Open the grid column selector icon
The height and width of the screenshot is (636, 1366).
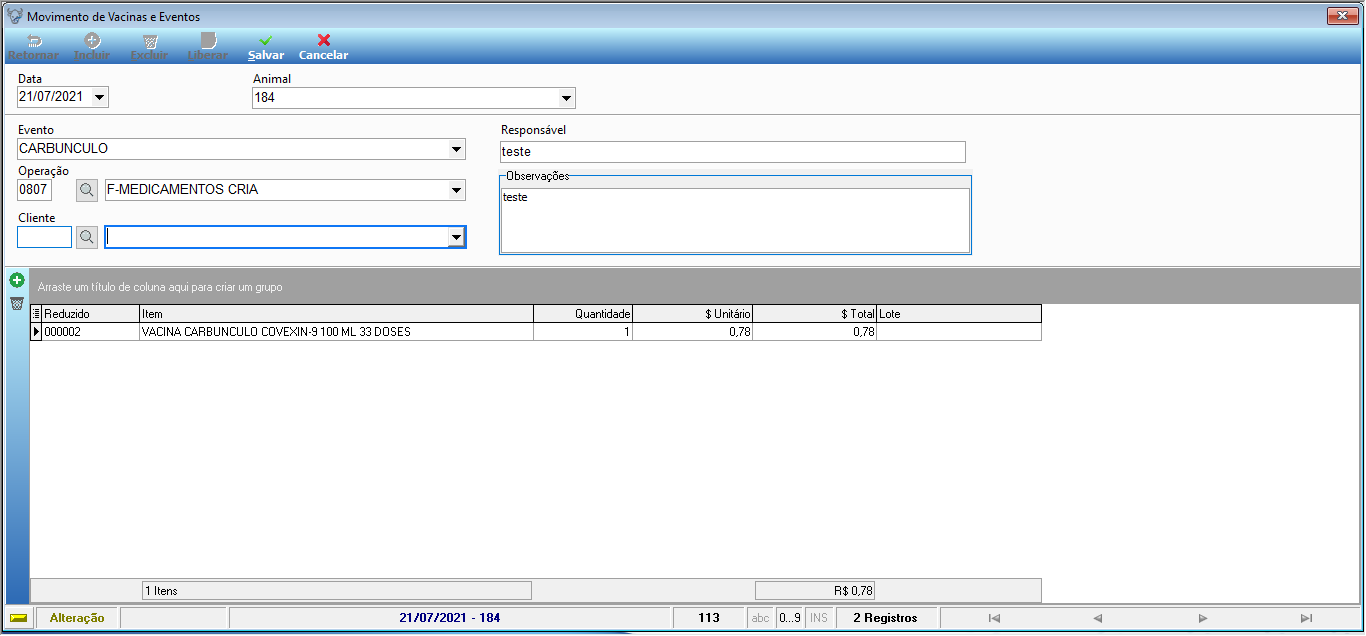coord(37,314)
